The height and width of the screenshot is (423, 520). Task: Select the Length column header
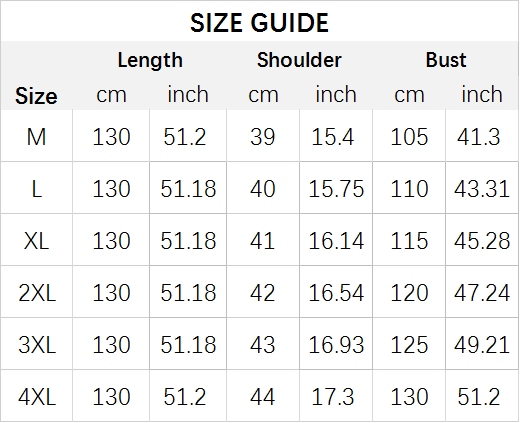150,60
